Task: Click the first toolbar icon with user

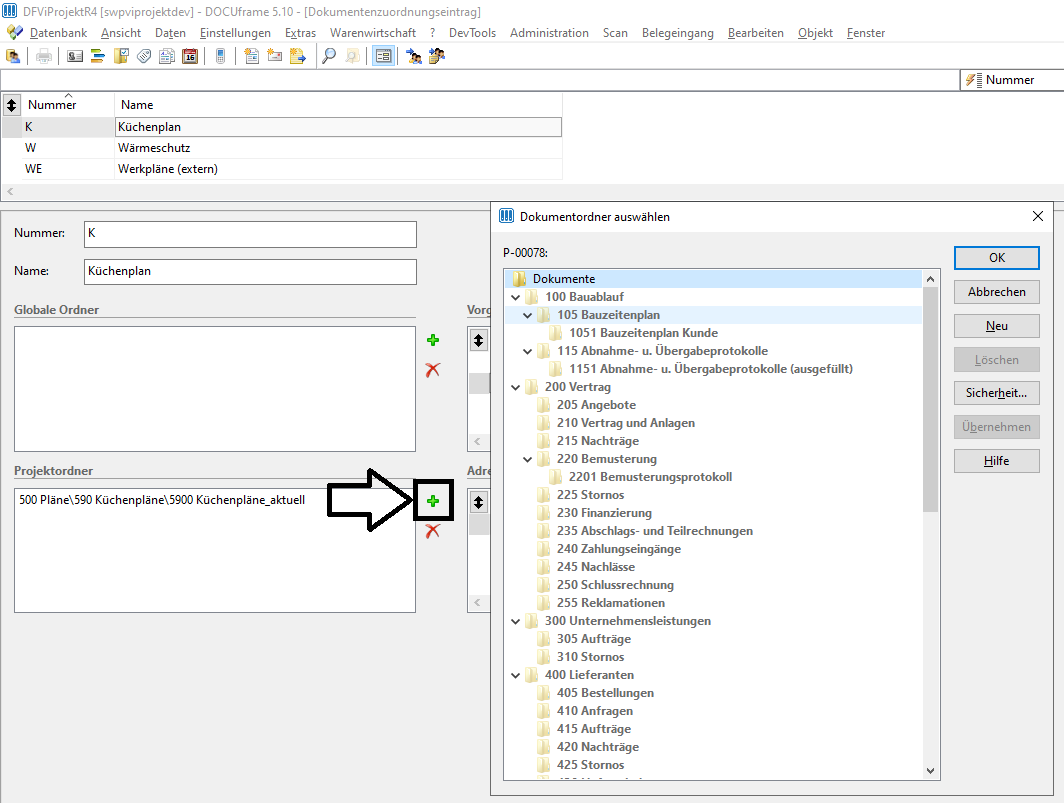Action: click(x=13, y=56)
